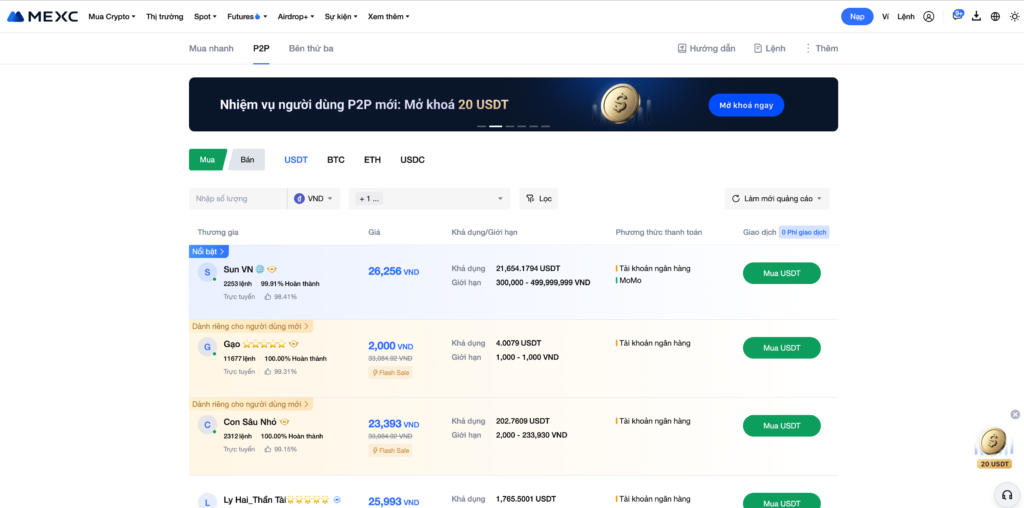Switch to the Bán (sell) toggle

[247, 160]
